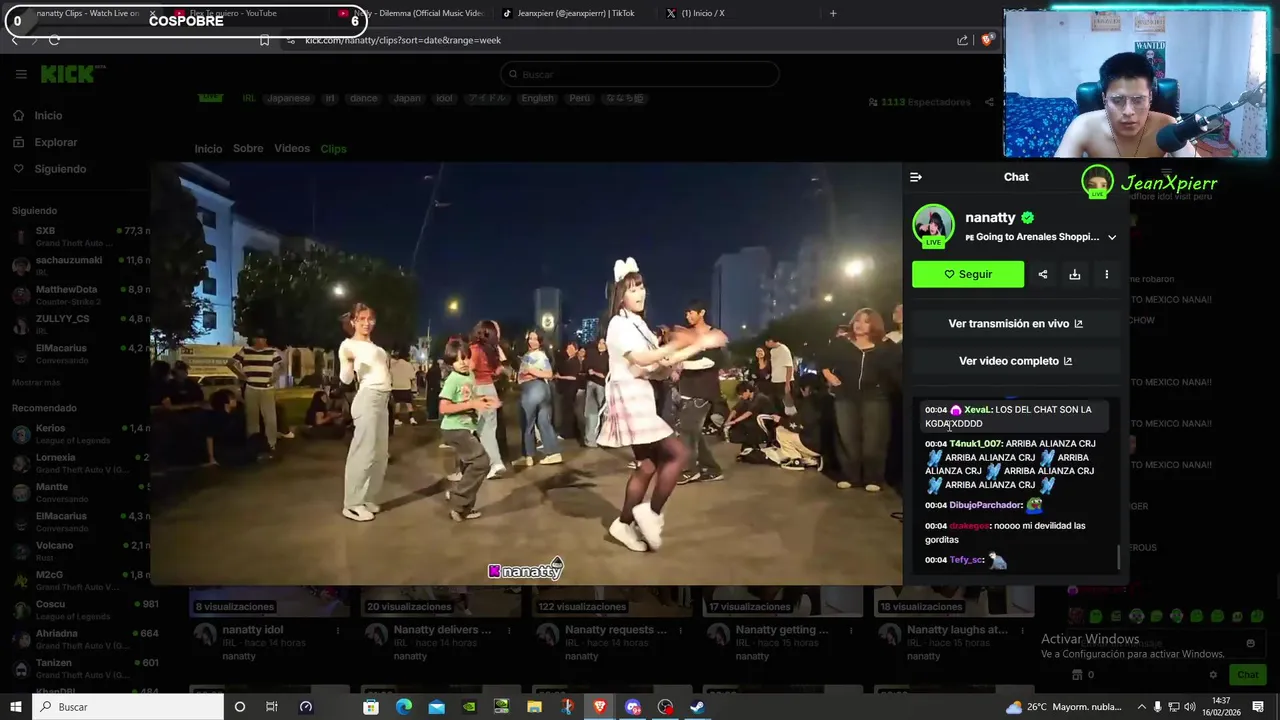The width and height of the screenshot is (1280, 720).
Task: Click nanatty's live avatar in the clip panel
Action: [933, 226]
